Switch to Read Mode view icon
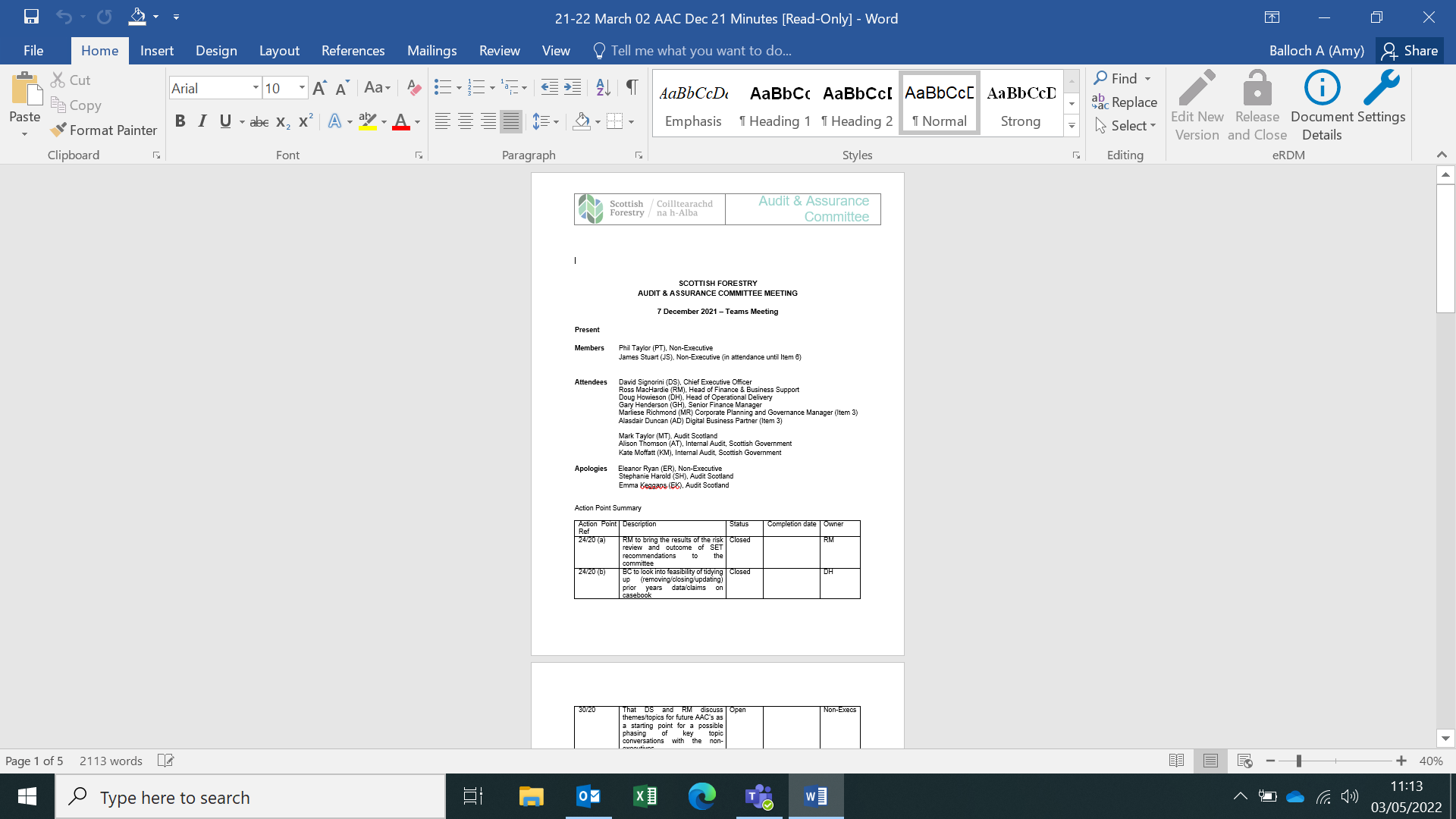The width and height of the screenshot is (1456, 819). (1176, 761)
